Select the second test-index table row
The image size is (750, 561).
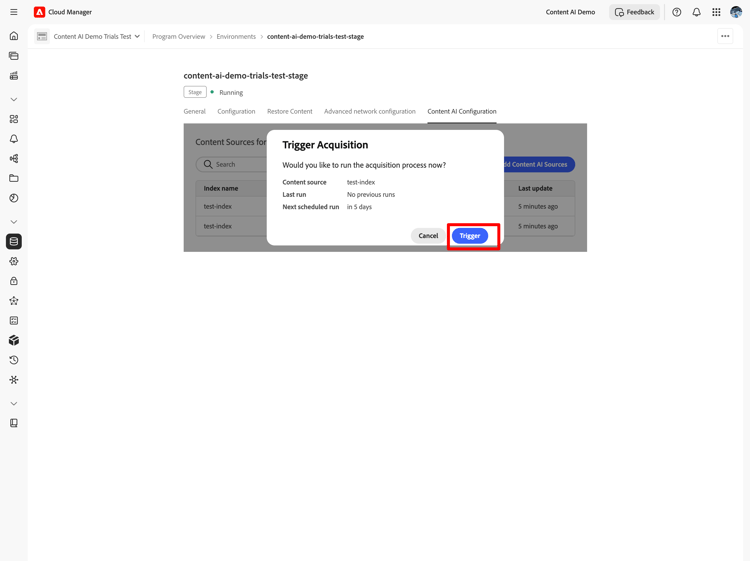point(385,226)
